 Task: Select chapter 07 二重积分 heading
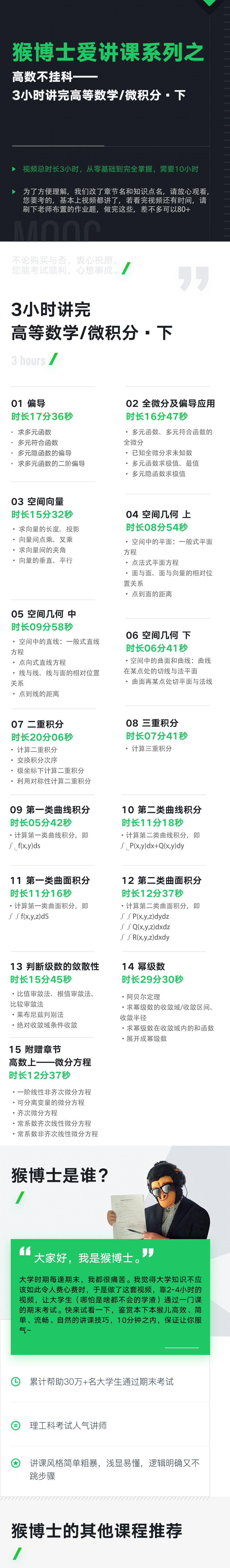[x=38, y=724]
